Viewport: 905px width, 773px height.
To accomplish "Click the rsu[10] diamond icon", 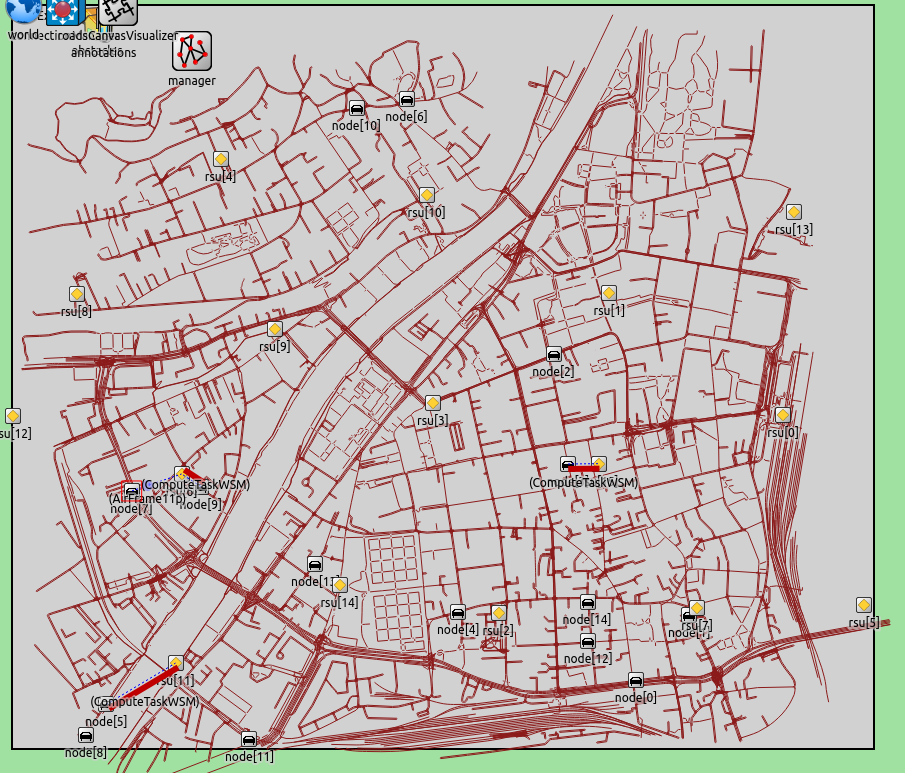I will (427, 195).
